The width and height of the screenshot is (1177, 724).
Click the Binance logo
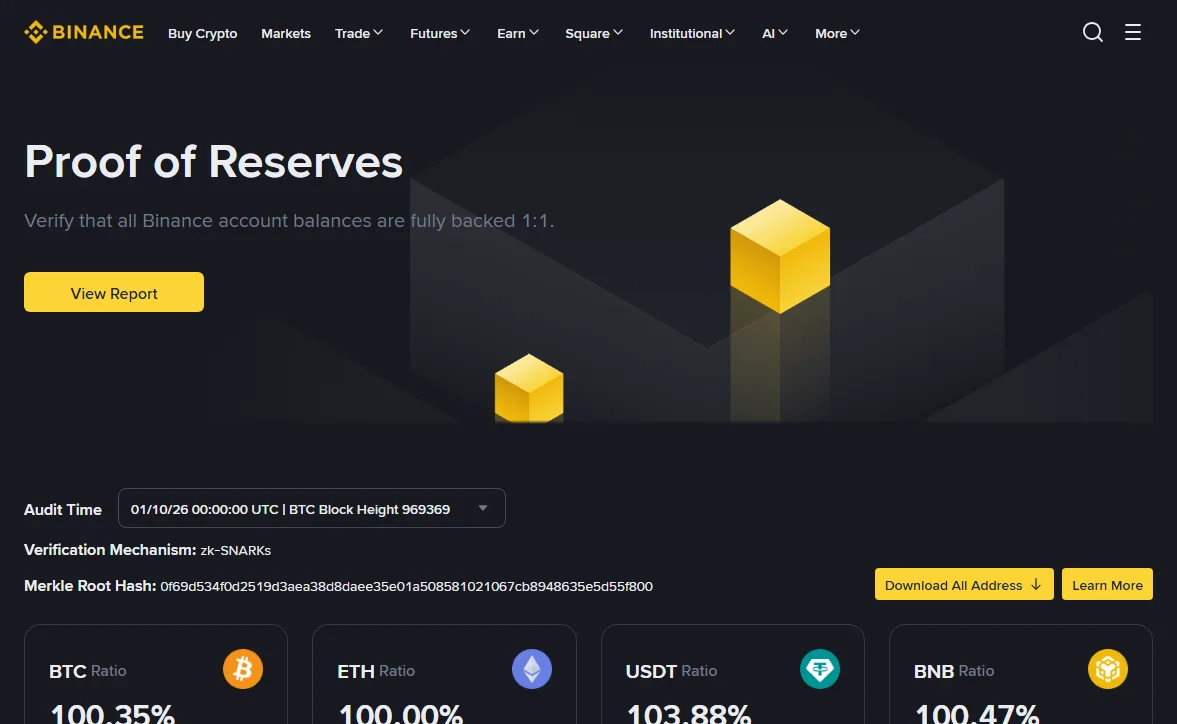pyautogui.click(x=84, y=32)
